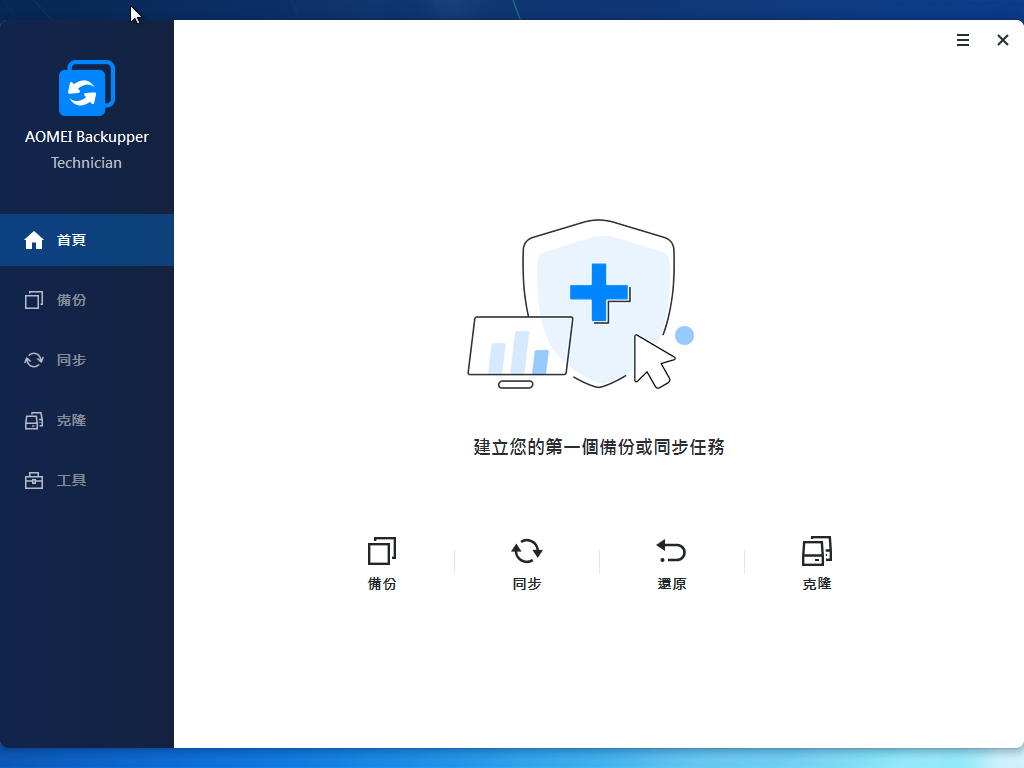This screenshot has width=1024, height=768.
Task: Click the AOMEI Backupper title text
Action: coord(87,137)
